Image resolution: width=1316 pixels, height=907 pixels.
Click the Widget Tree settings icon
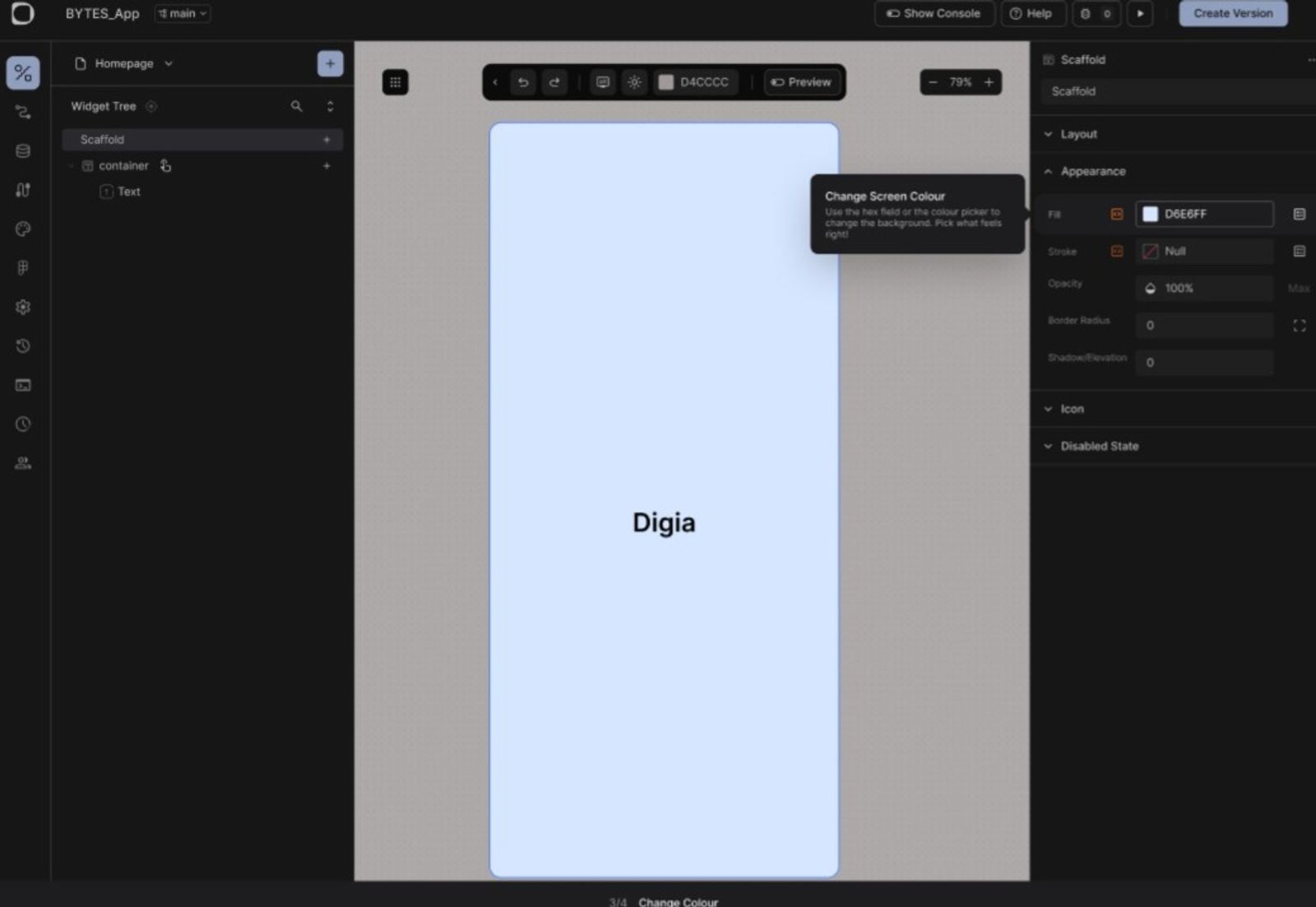[151, 106]
